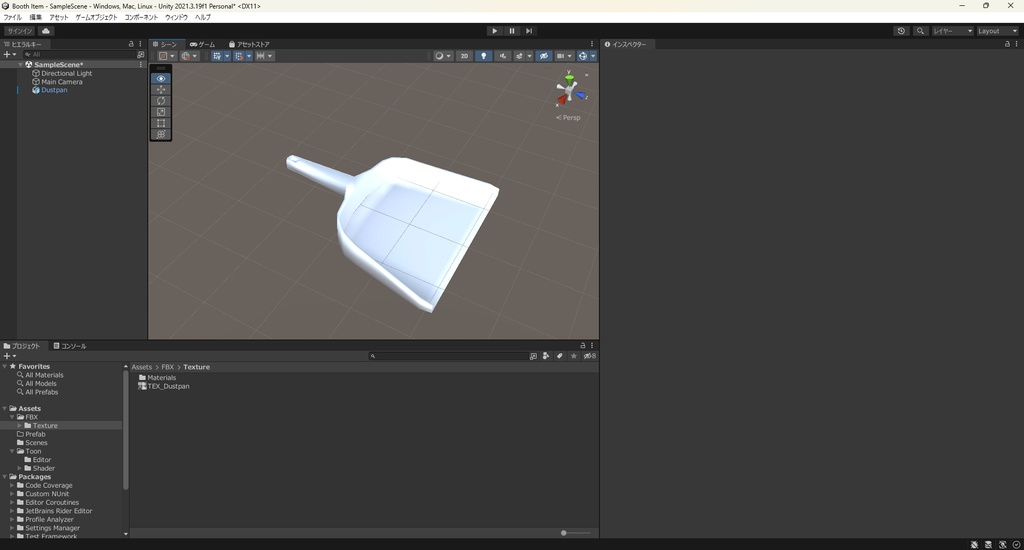This screenshot has height=550, width=1024.
Task: Search by label tag icon in Project panel
Action: 560,356
